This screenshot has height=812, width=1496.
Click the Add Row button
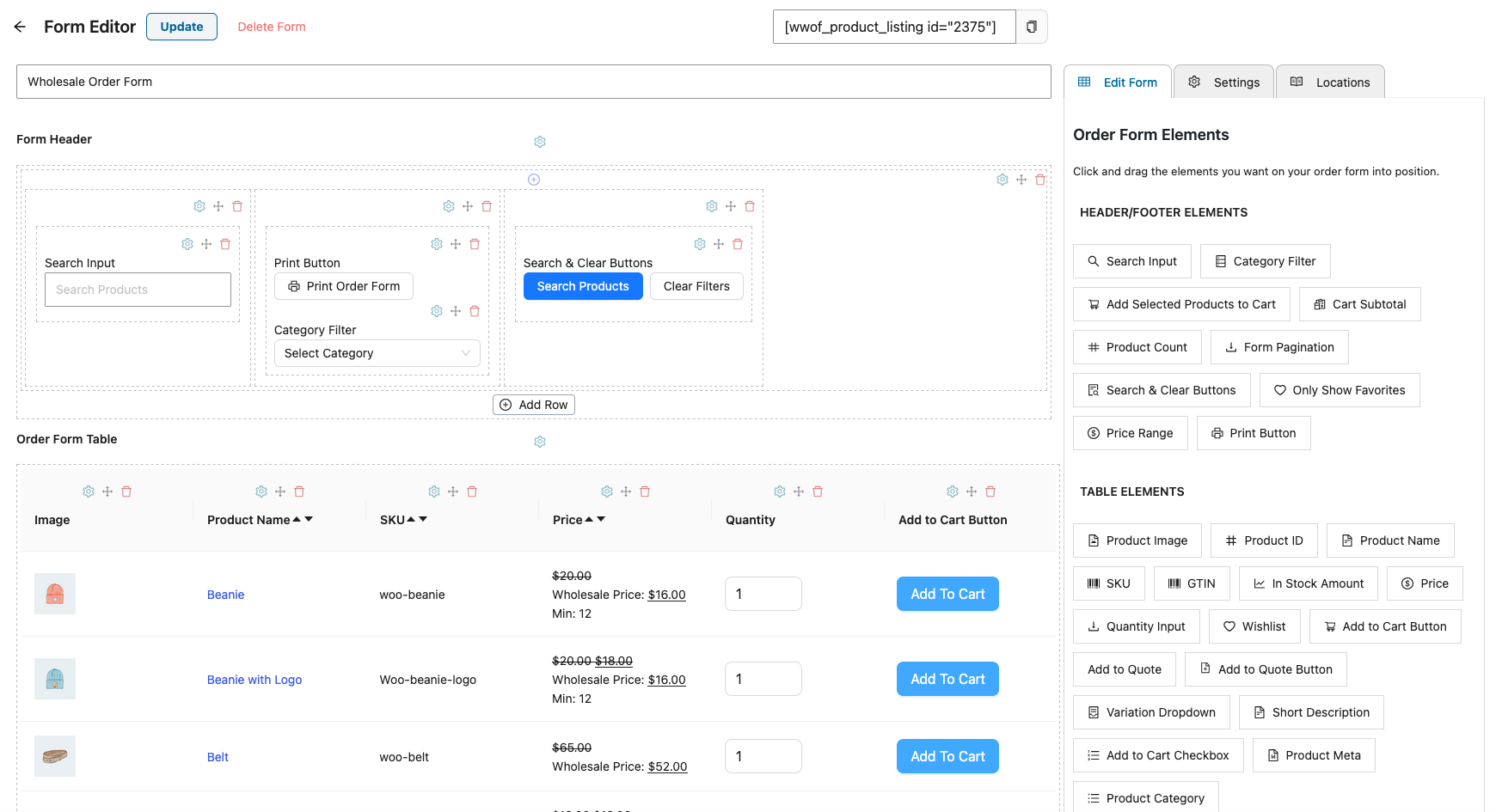pos(534,405)
